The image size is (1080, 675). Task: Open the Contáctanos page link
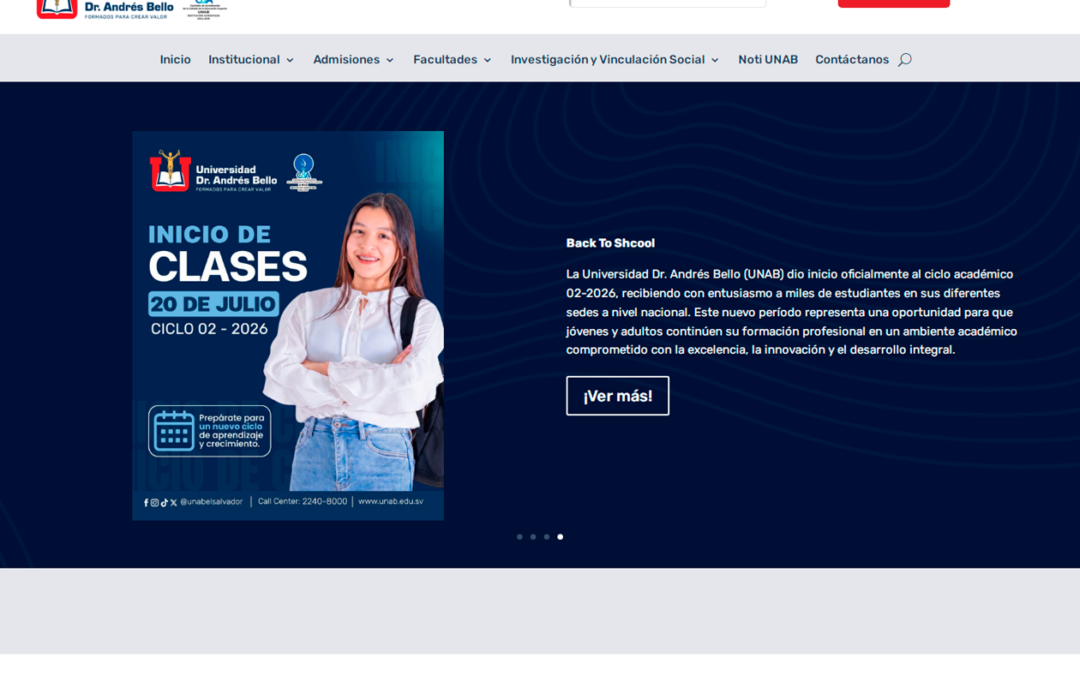tap(852, 60)
